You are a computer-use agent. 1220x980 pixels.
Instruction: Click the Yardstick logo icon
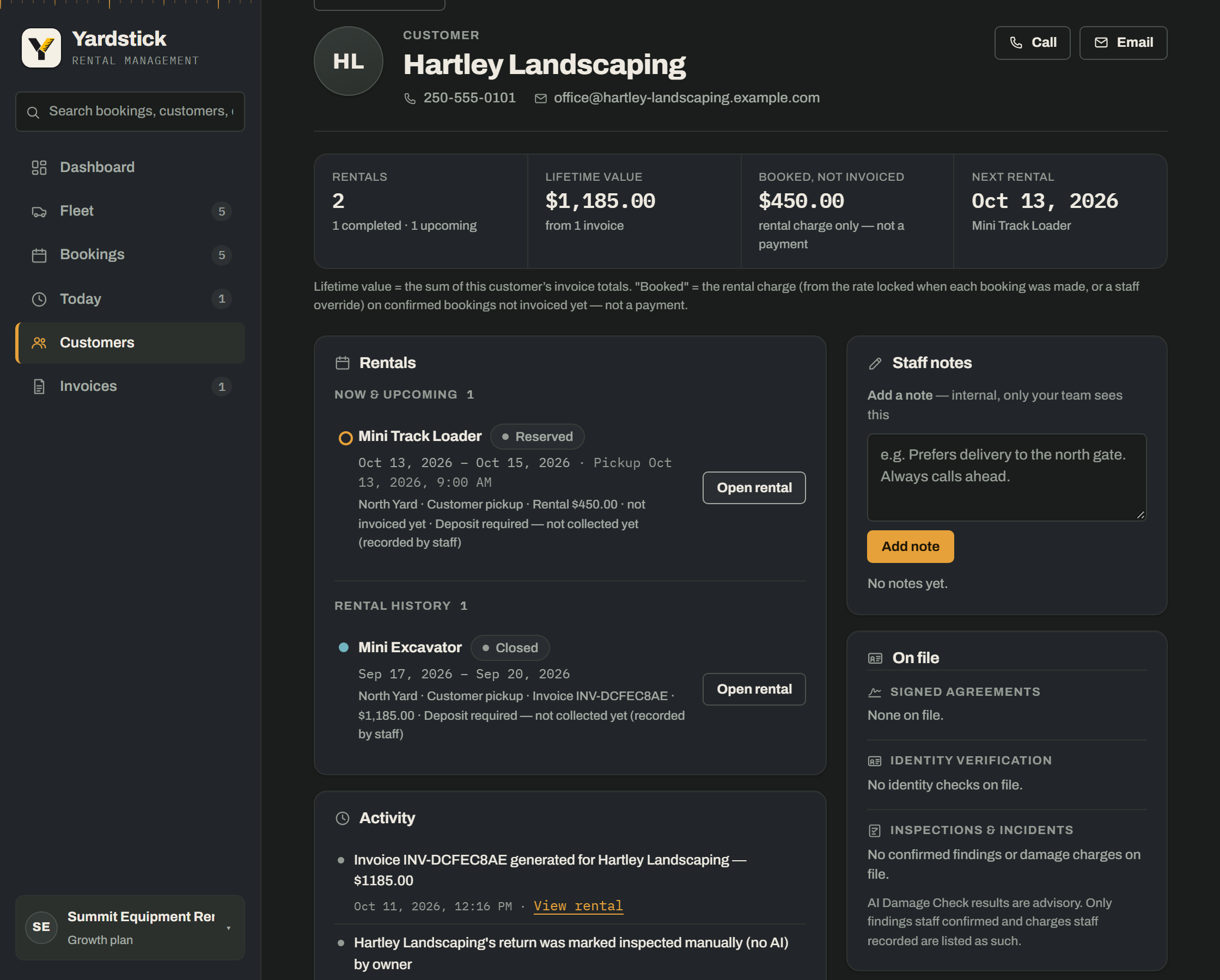41,48
